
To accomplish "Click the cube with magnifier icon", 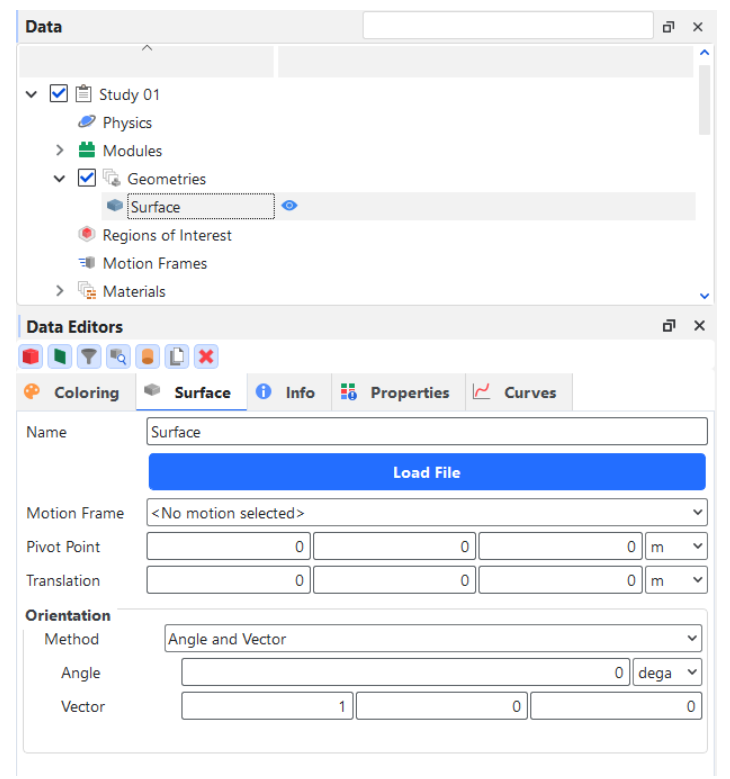I will [x=118, y=357].
